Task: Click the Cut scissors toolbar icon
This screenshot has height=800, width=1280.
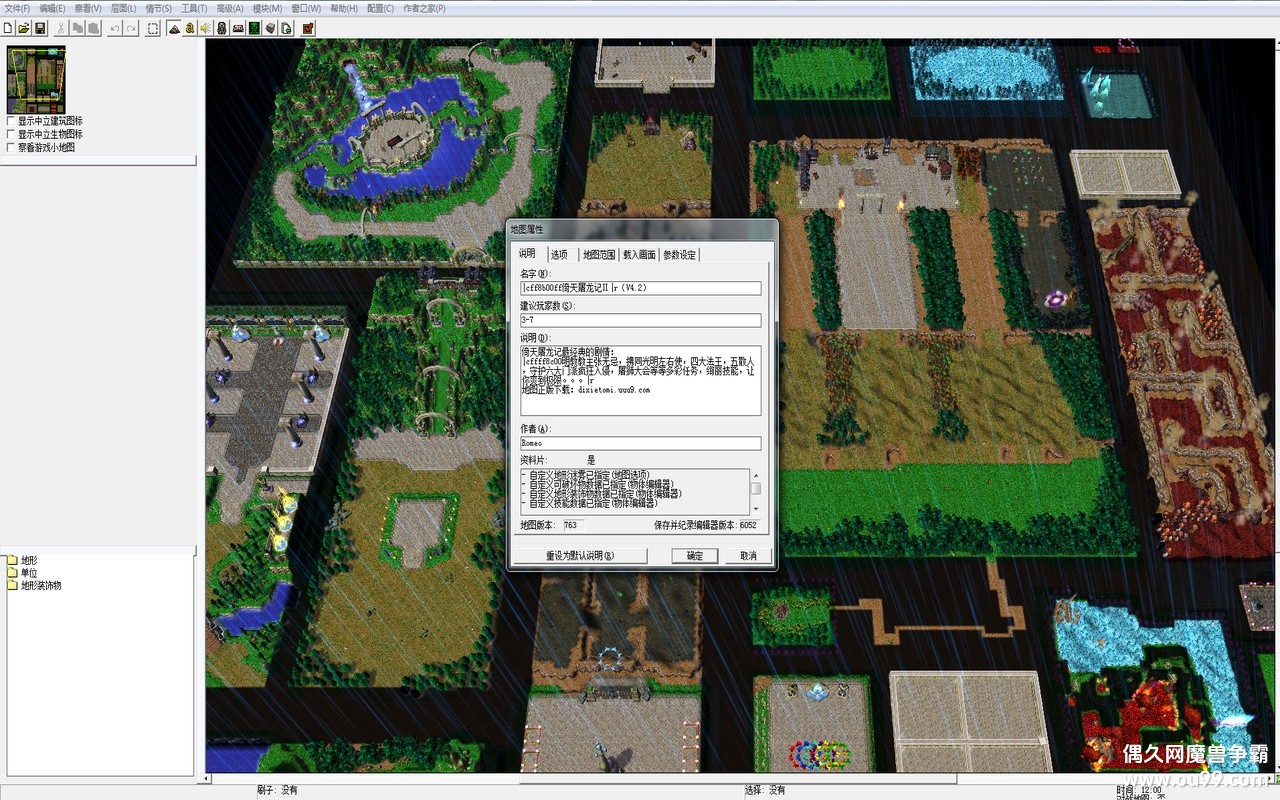Action: [61, 28]
